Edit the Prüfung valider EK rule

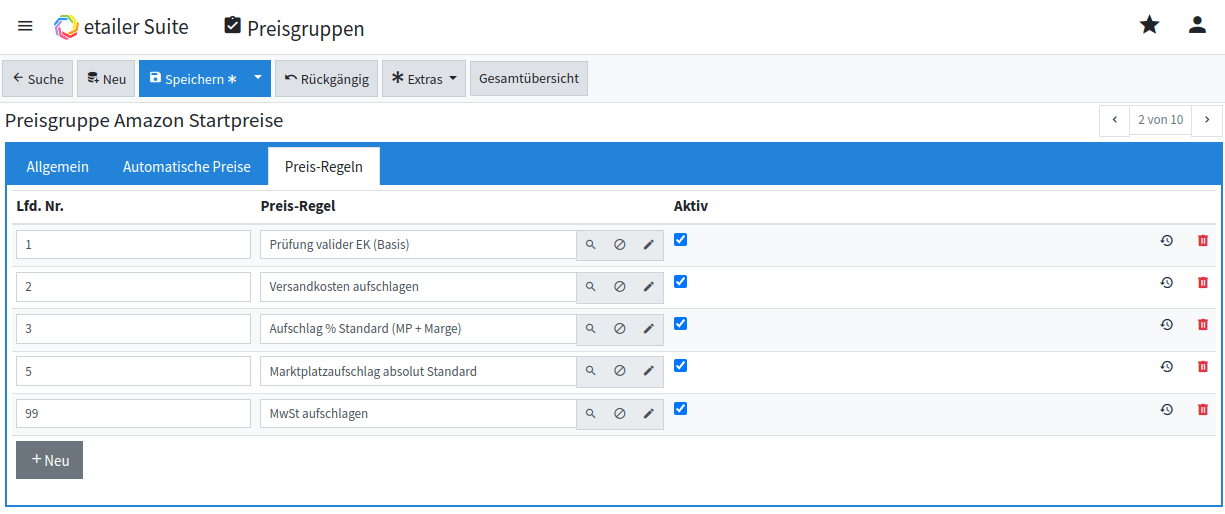click(648, 245)
